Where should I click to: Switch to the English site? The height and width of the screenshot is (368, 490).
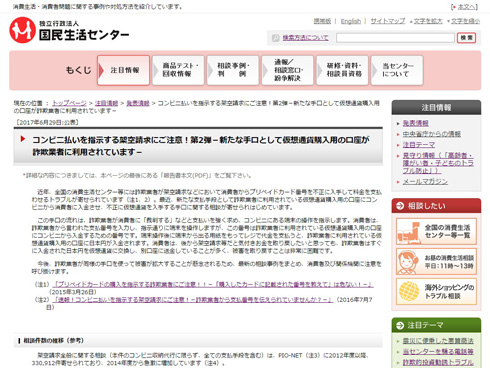click(351, 21)
